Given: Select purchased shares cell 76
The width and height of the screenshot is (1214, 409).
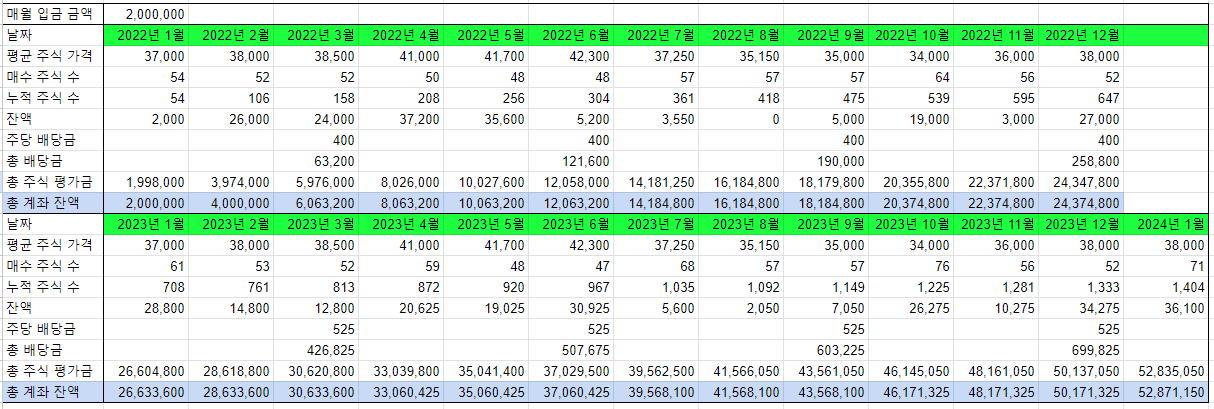Looking at the screenshot, I should pyautogui.click(x=911, y=265).
